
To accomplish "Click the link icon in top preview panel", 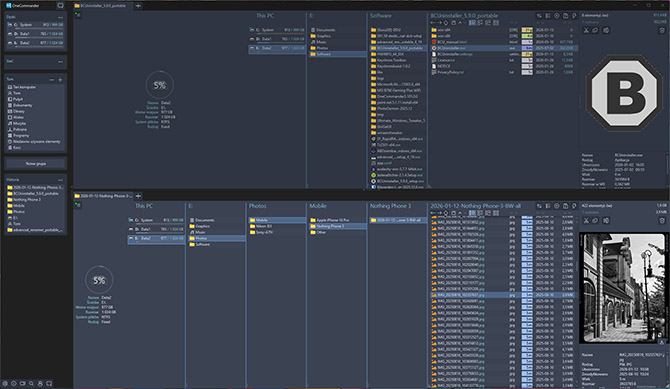I will click(x=595, y=30).
